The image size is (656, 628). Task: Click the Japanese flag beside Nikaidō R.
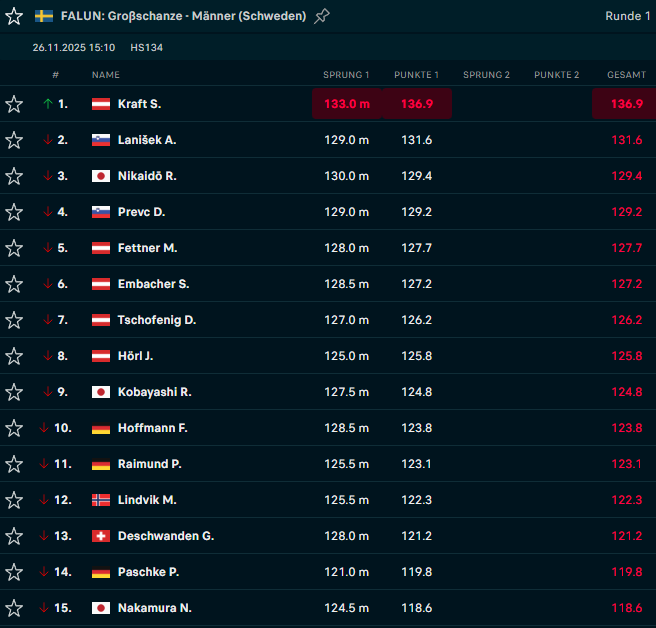pyautogui.click(x=100, y=176)
